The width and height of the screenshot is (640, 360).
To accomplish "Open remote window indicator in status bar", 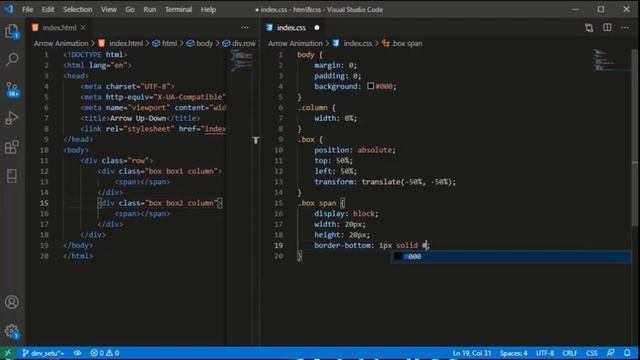I will tap(8, 353).
